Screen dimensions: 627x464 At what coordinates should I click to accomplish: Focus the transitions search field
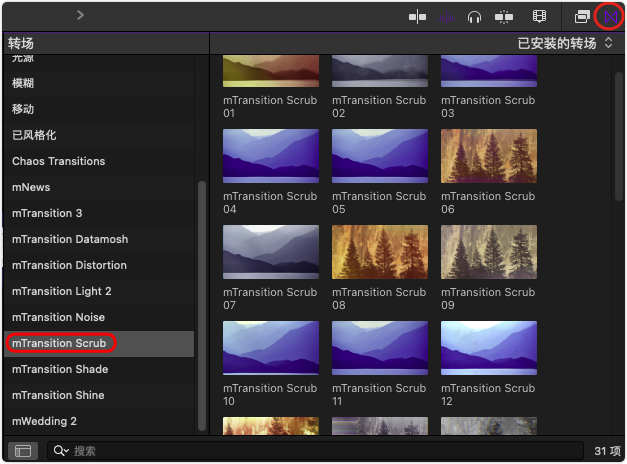tap(315, 451)
